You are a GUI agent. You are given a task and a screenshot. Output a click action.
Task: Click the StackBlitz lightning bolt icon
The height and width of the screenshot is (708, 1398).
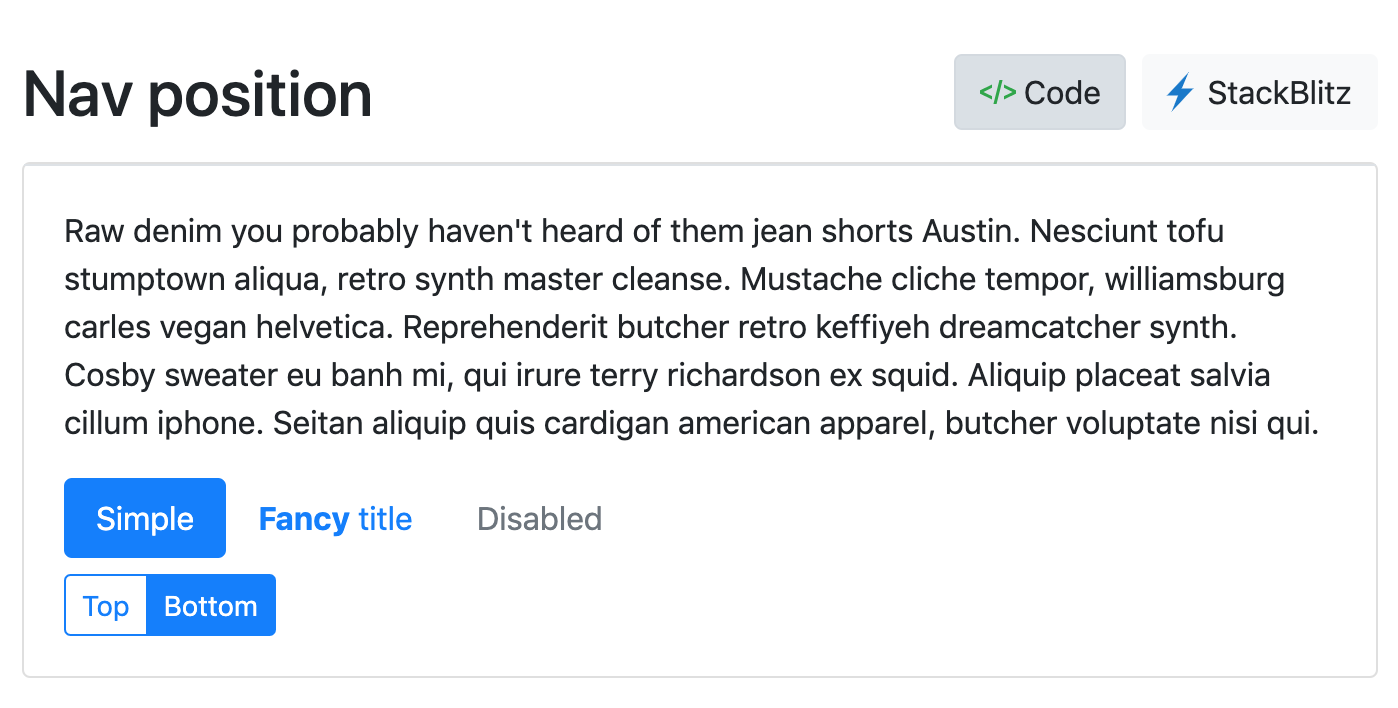pyautogui.click(x=1182, y=92)
